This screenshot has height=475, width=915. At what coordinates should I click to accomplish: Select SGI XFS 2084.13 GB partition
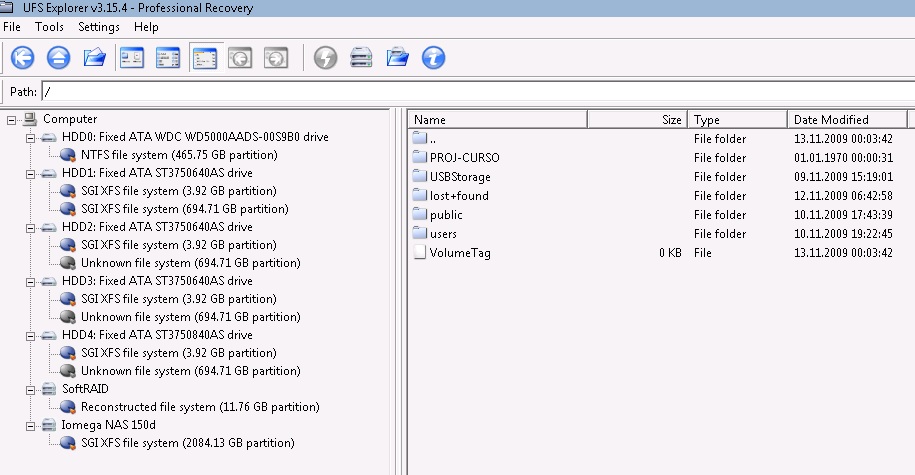(x=187, y=443)
